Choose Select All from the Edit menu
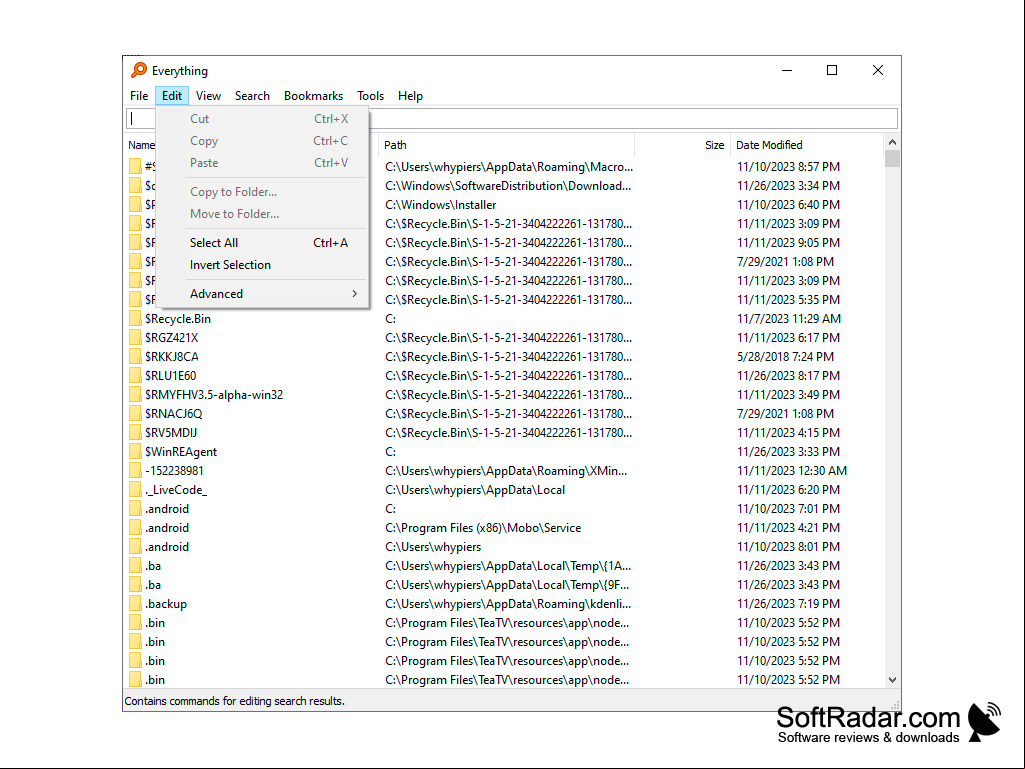Viewport: 1025px width, 769px height. tap(263, 243)
